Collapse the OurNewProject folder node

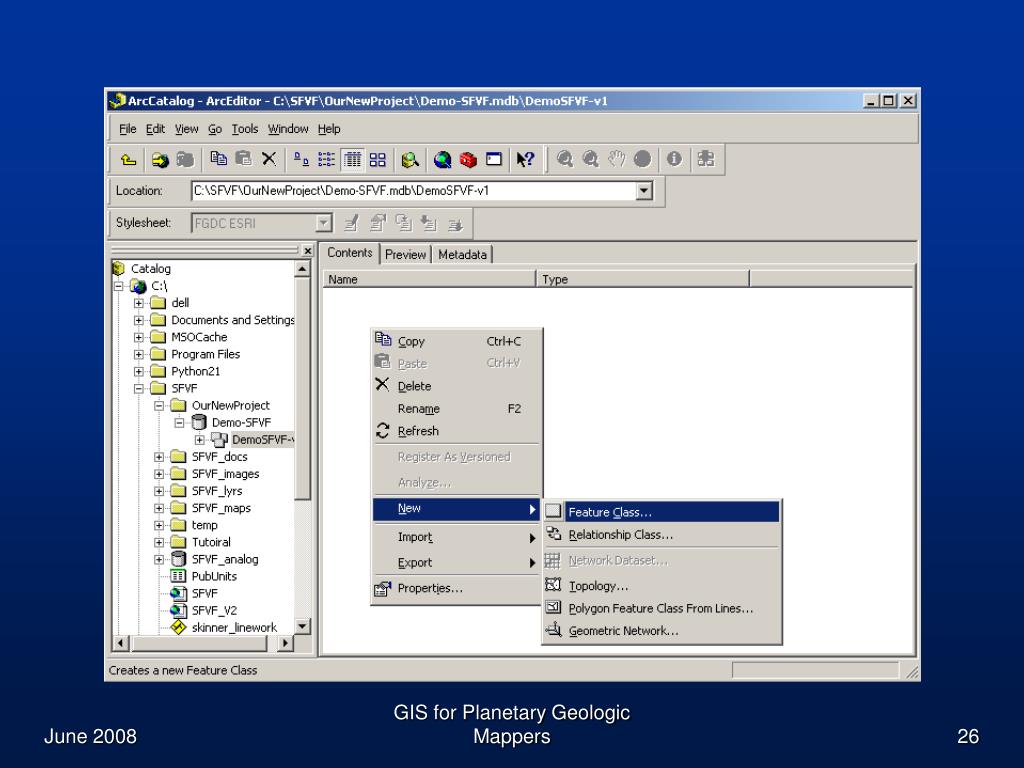(159, 406)
